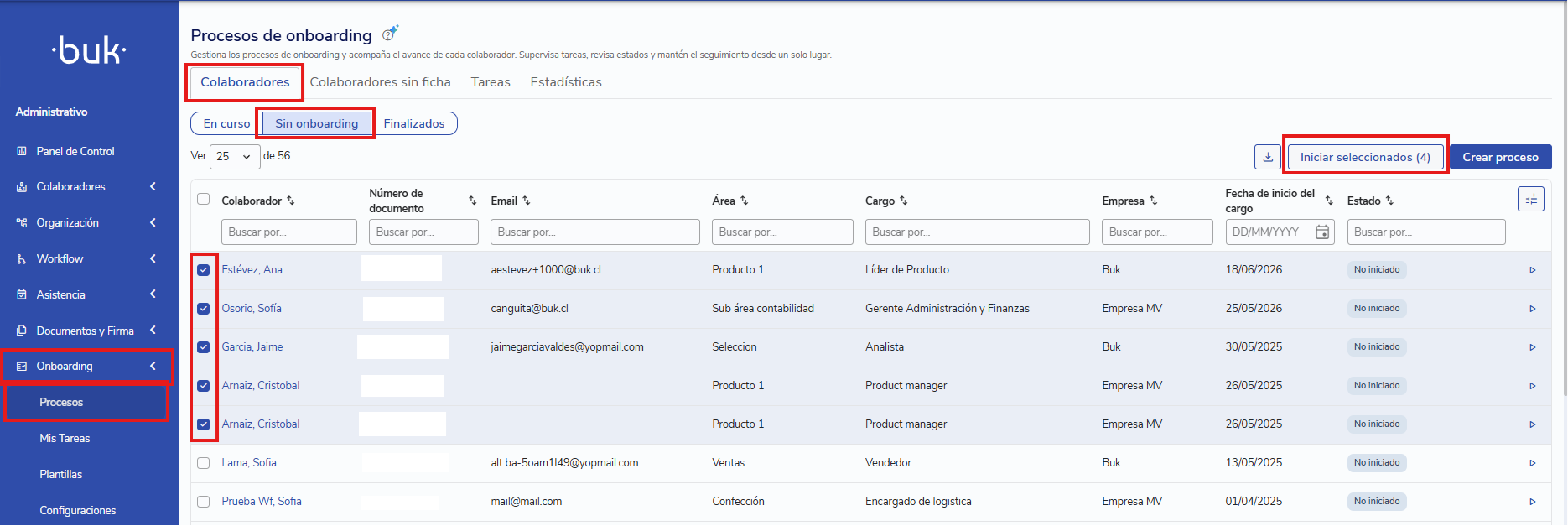1568x526 pixels.
Task: Click the help icon beside Procesos de onboarding
Action: pos(389,34)
